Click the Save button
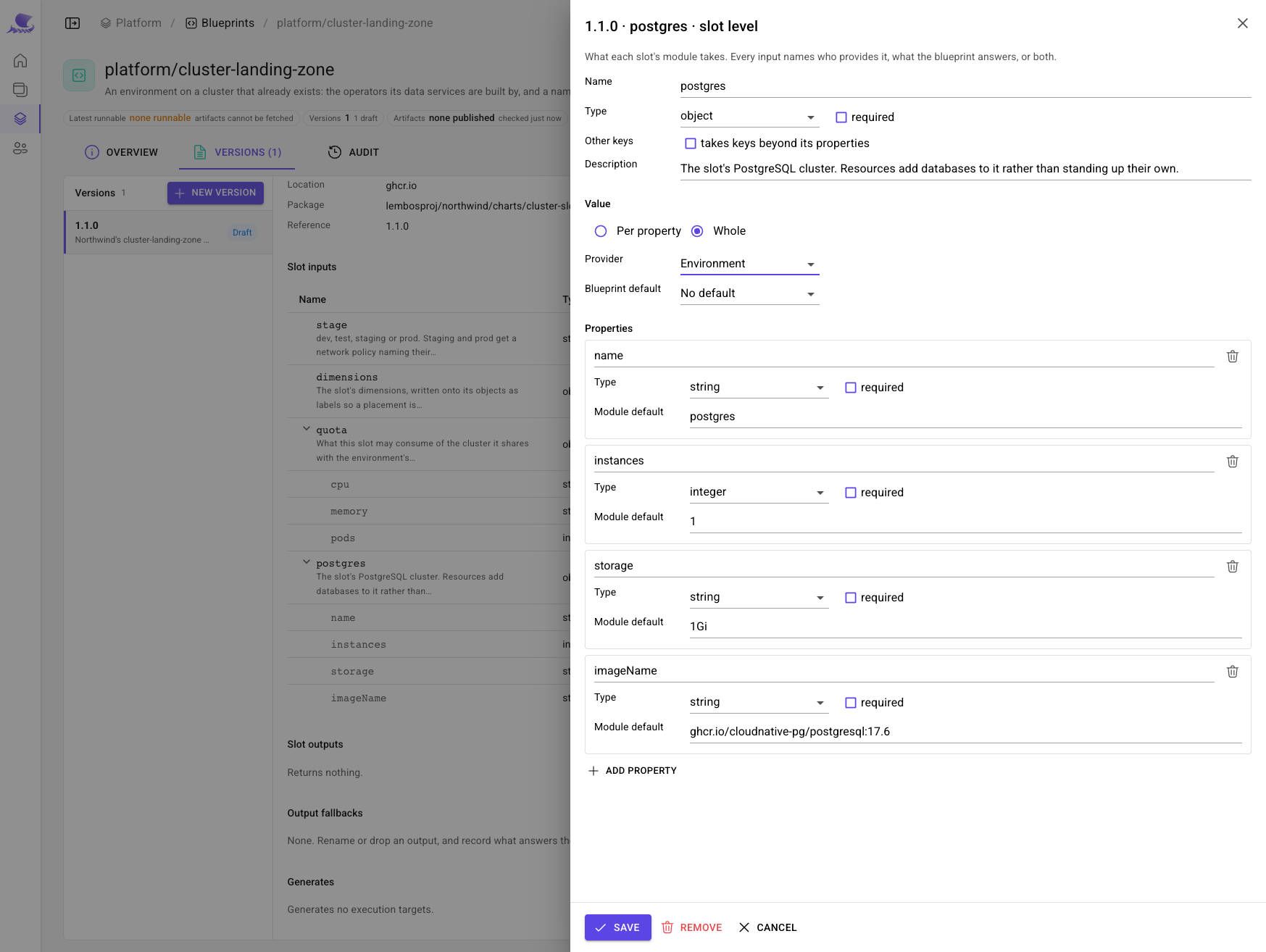 (618, 927)
